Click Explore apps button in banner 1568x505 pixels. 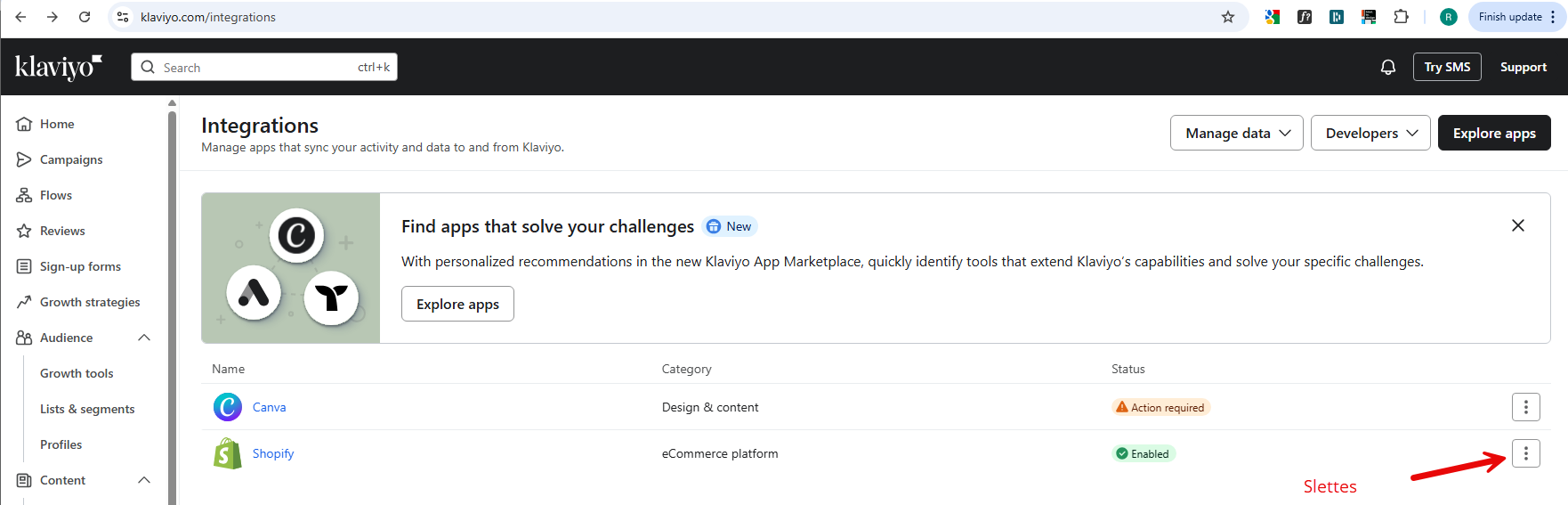point(457,304)
